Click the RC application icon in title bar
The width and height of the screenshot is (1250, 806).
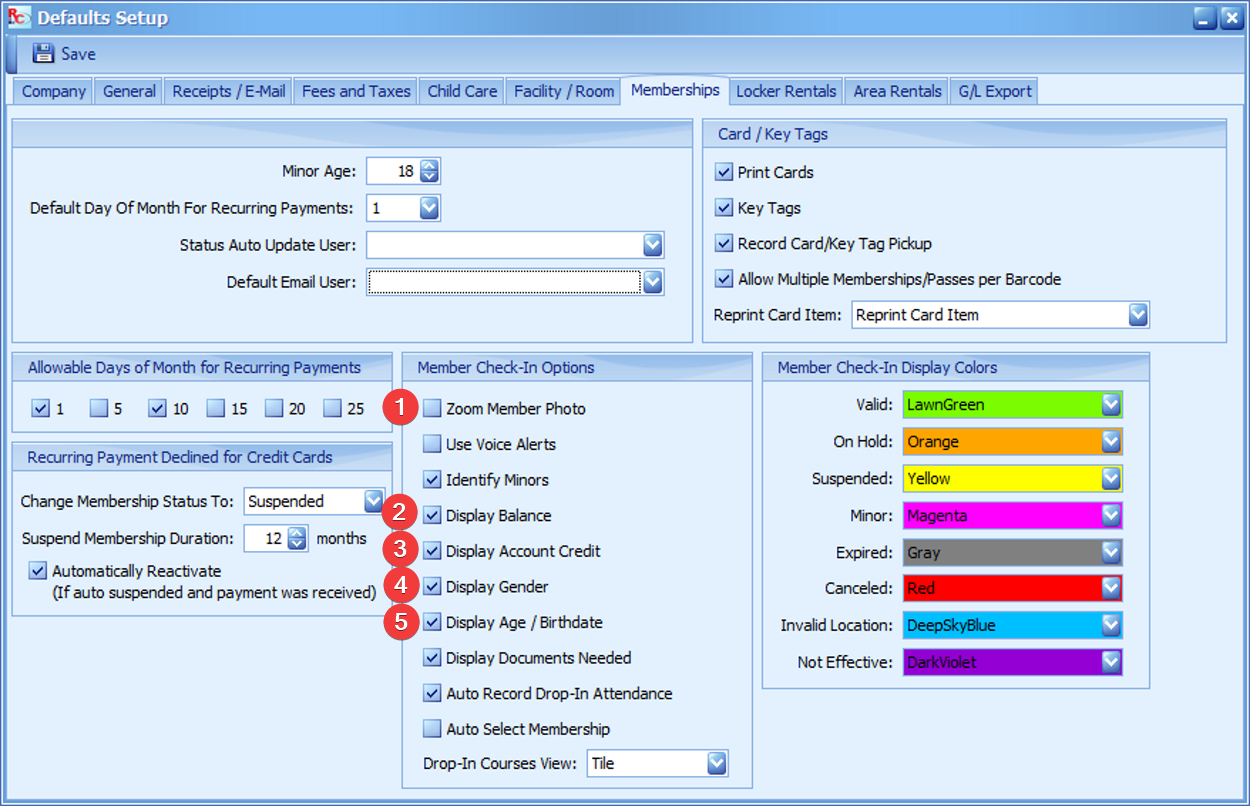pyautogui.click(x=19, y=17)
